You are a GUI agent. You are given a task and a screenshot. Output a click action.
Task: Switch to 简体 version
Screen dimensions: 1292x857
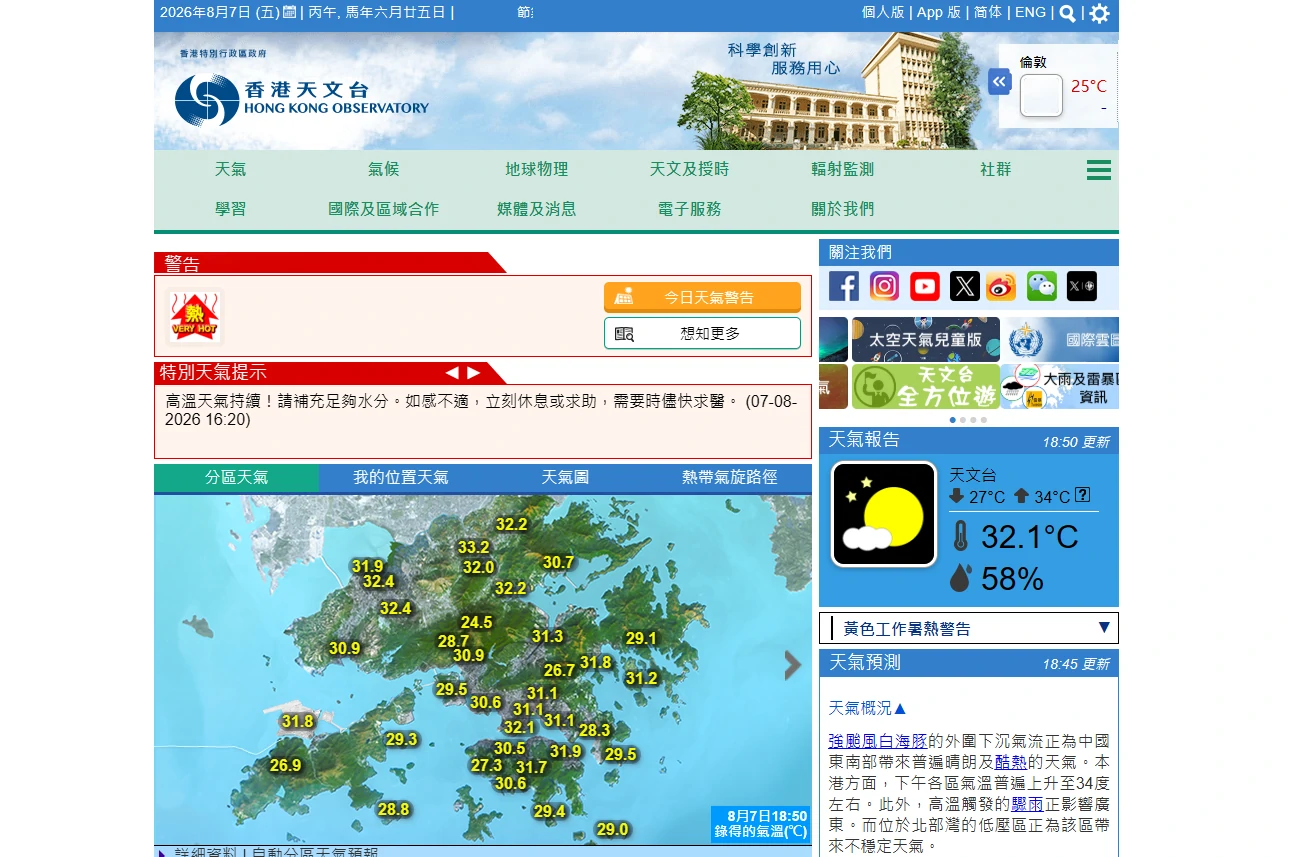tap(988, 12)
